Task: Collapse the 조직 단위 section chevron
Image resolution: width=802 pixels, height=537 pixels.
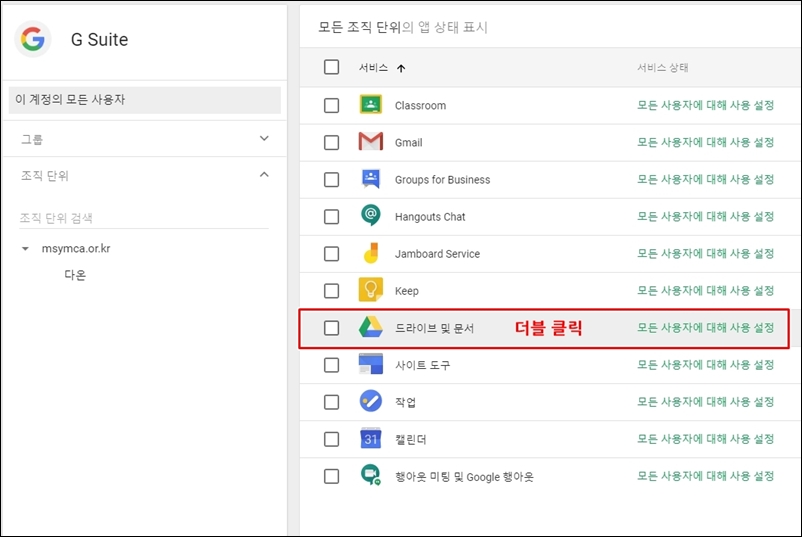Action: [264, 175]
